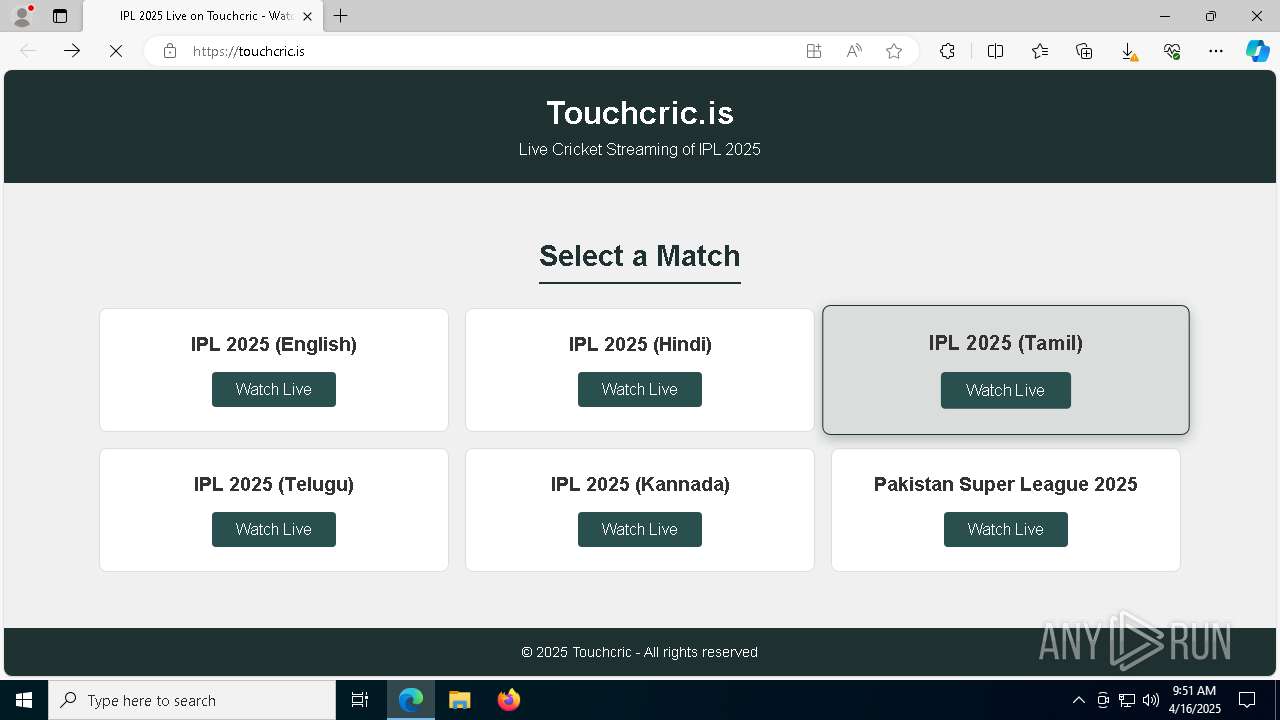Open Browser essentials heart icon
This screenshot has height=720, width=1280.
pos(1172,51)
